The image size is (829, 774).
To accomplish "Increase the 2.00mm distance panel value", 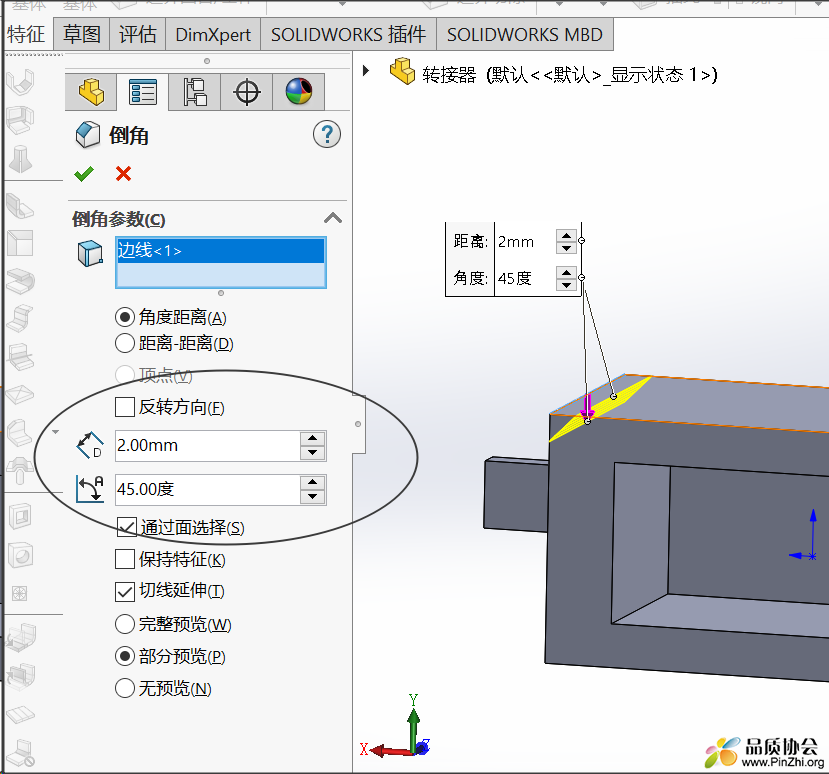I will (312, 438).
